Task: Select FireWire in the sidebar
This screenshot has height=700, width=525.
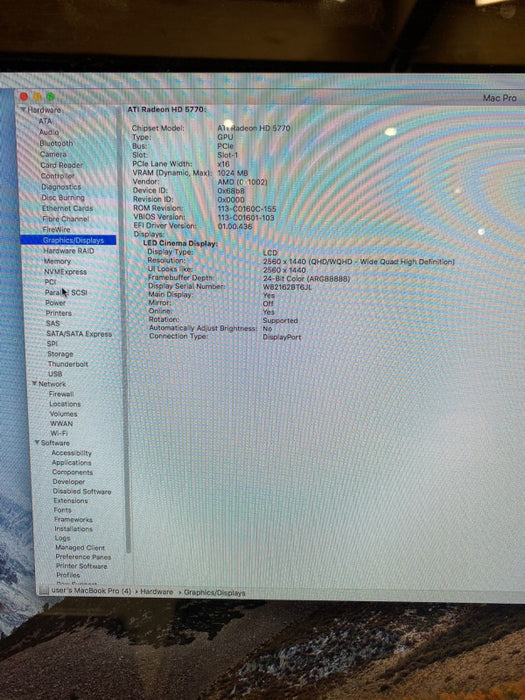Action: tap(56, 229)
